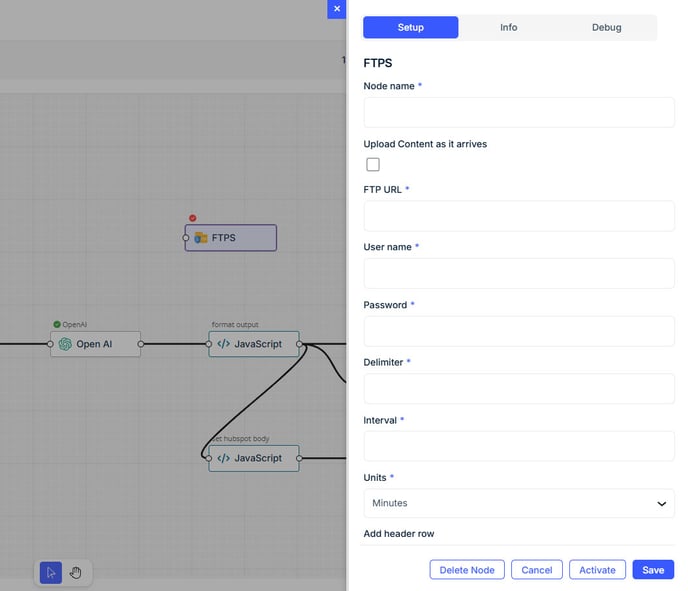The width and height of the screenshot is (688, 591).
Task: Select the FTPS node on canvas
Action: [231, 238]
